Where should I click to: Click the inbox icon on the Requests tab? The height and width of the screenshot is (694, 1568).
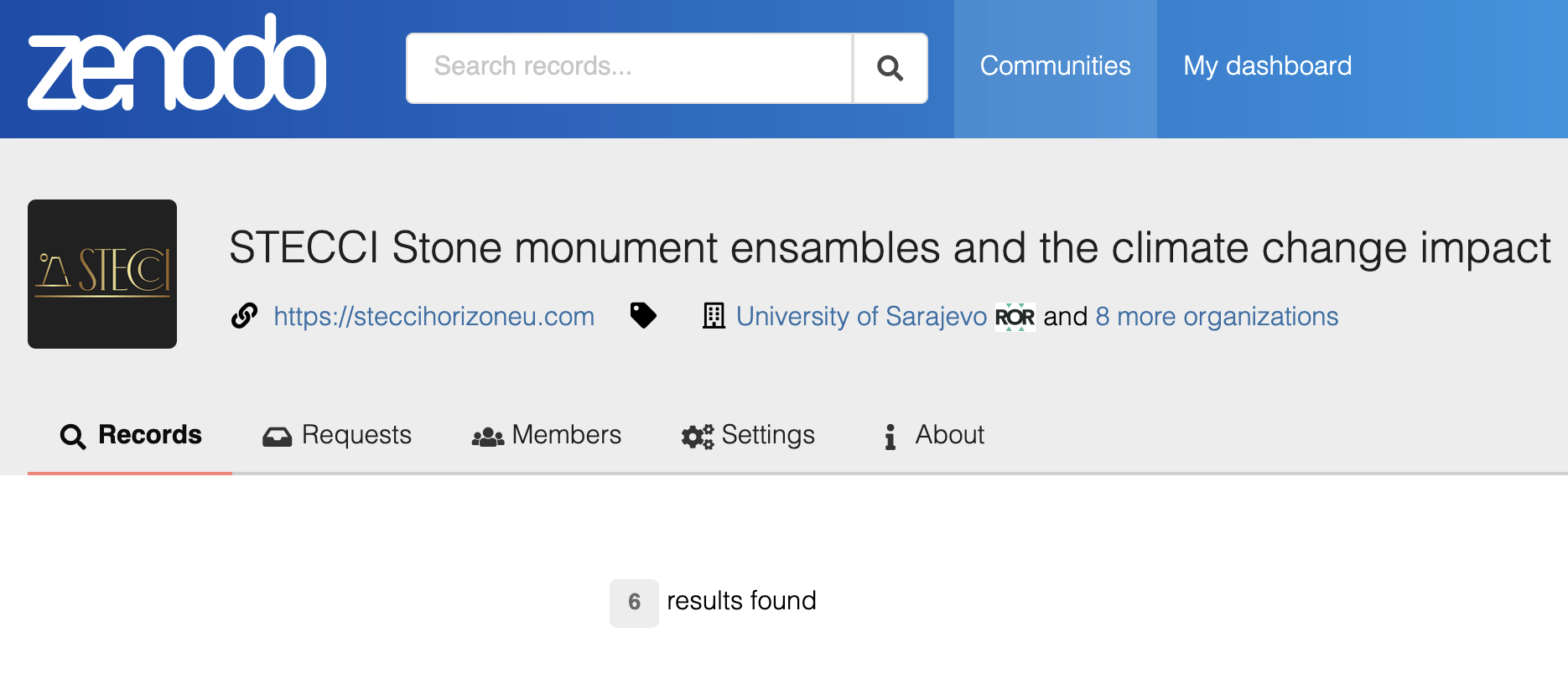[x=277, y=437]
